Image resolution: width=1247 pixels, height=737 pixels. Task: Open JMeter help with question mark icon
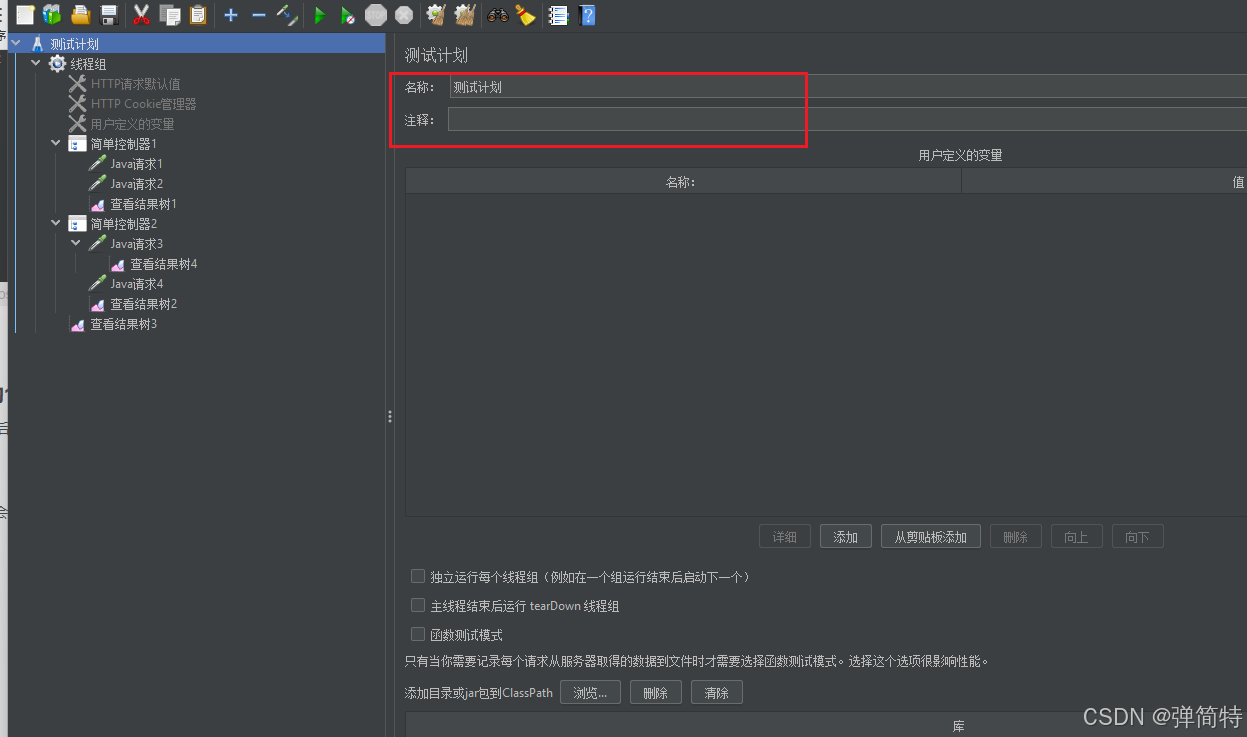pyautogui.click(x=587, y=15)
